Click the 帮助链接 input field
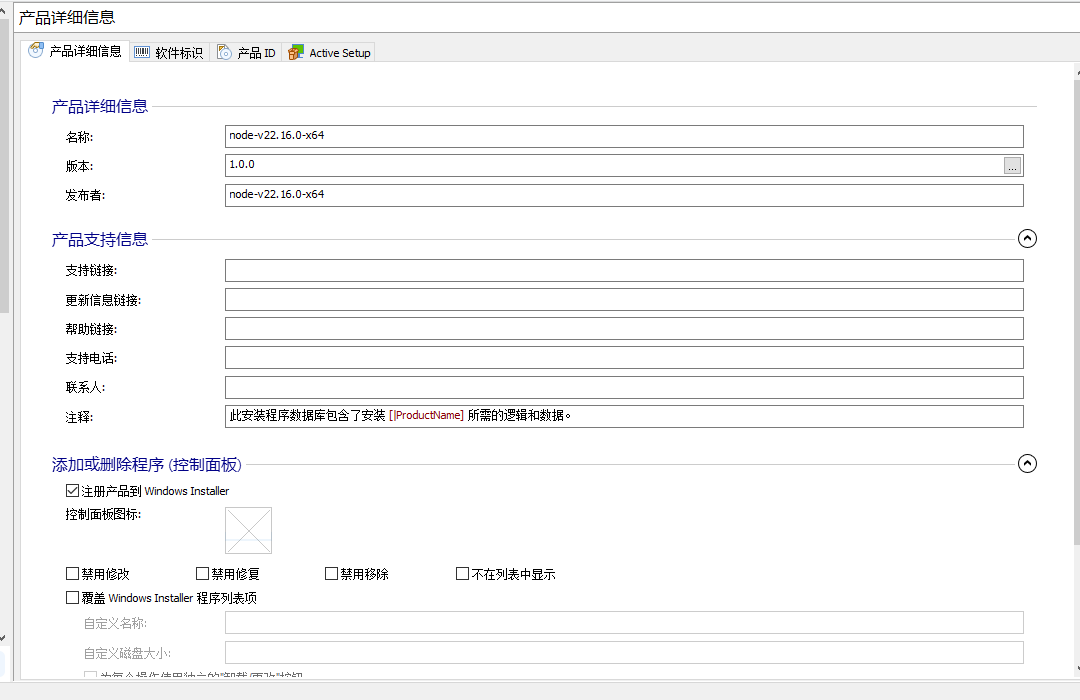1080x700 pixels. 624,329
